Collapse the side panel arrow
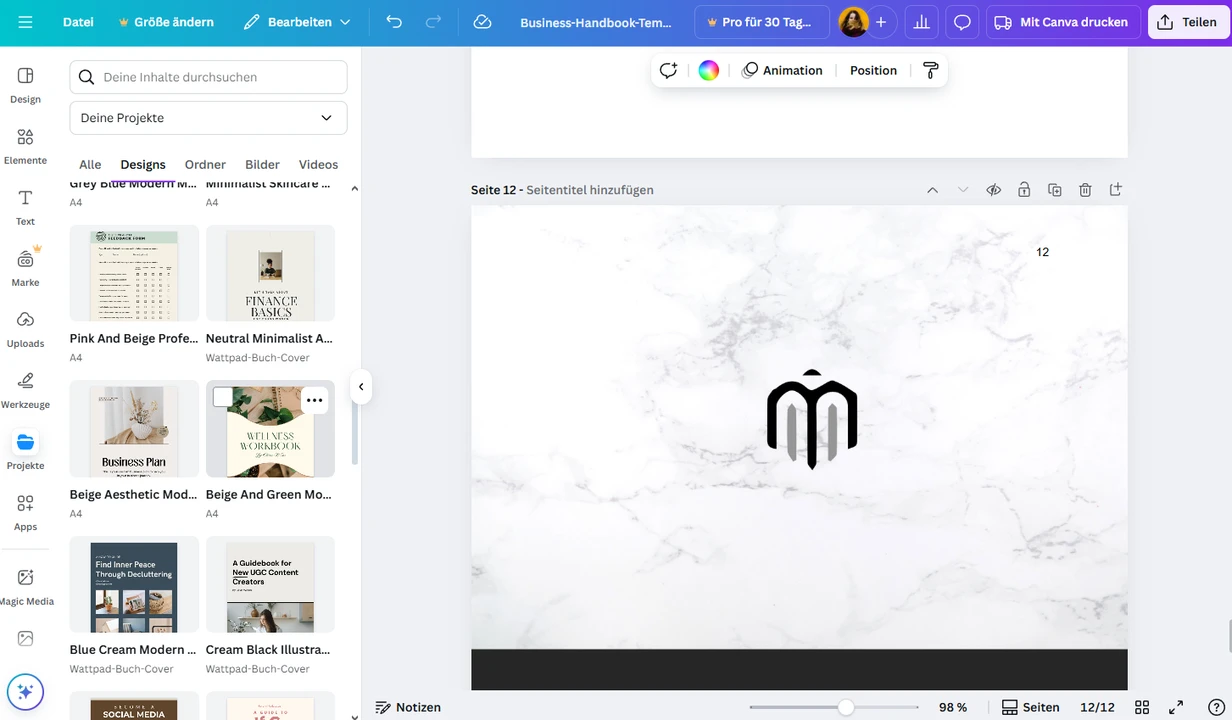Screen dimensions: 1232x720 (361, 386)
